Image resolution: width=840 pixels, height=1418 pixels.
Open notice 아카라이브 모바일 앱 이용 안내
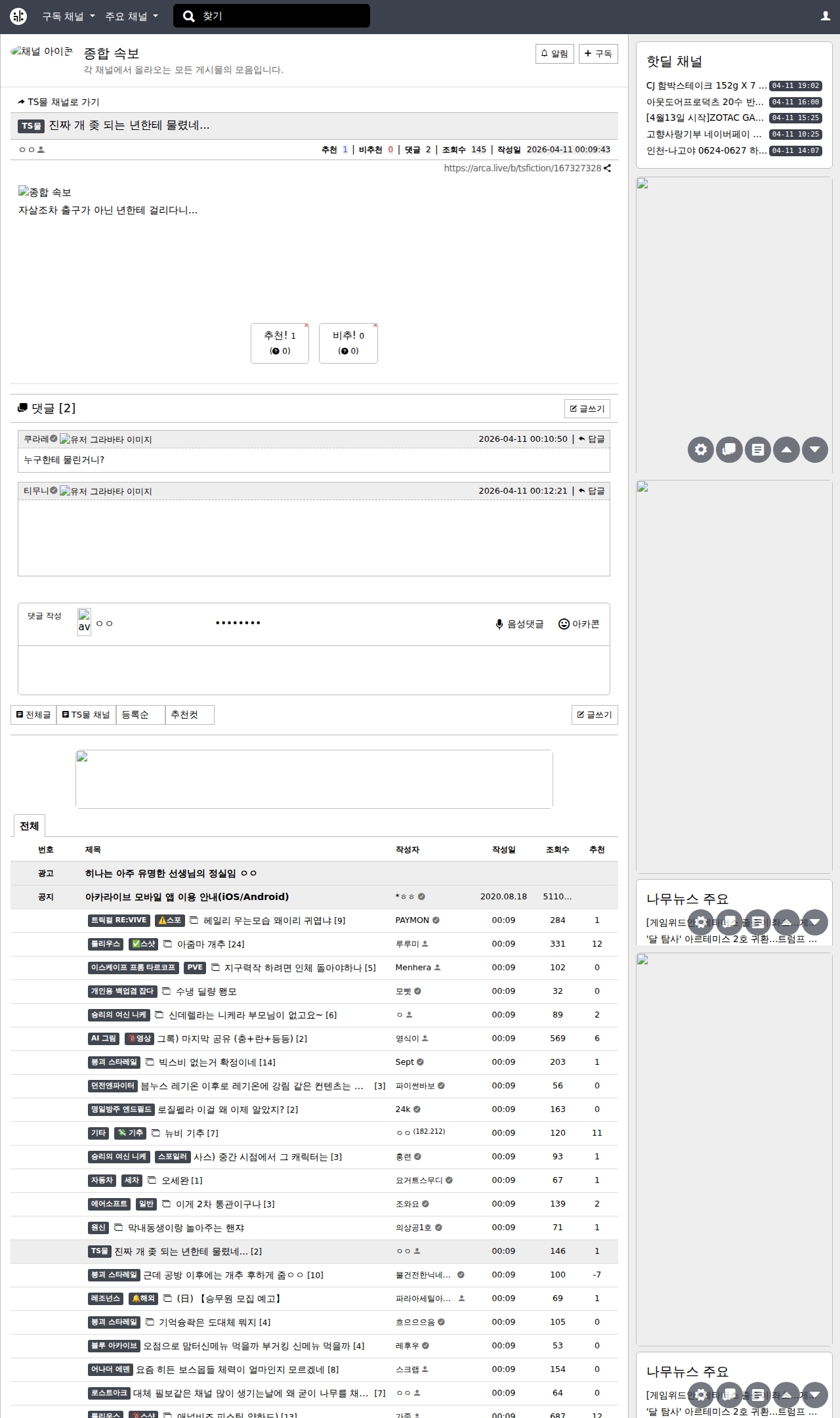(x=187, y=897)
